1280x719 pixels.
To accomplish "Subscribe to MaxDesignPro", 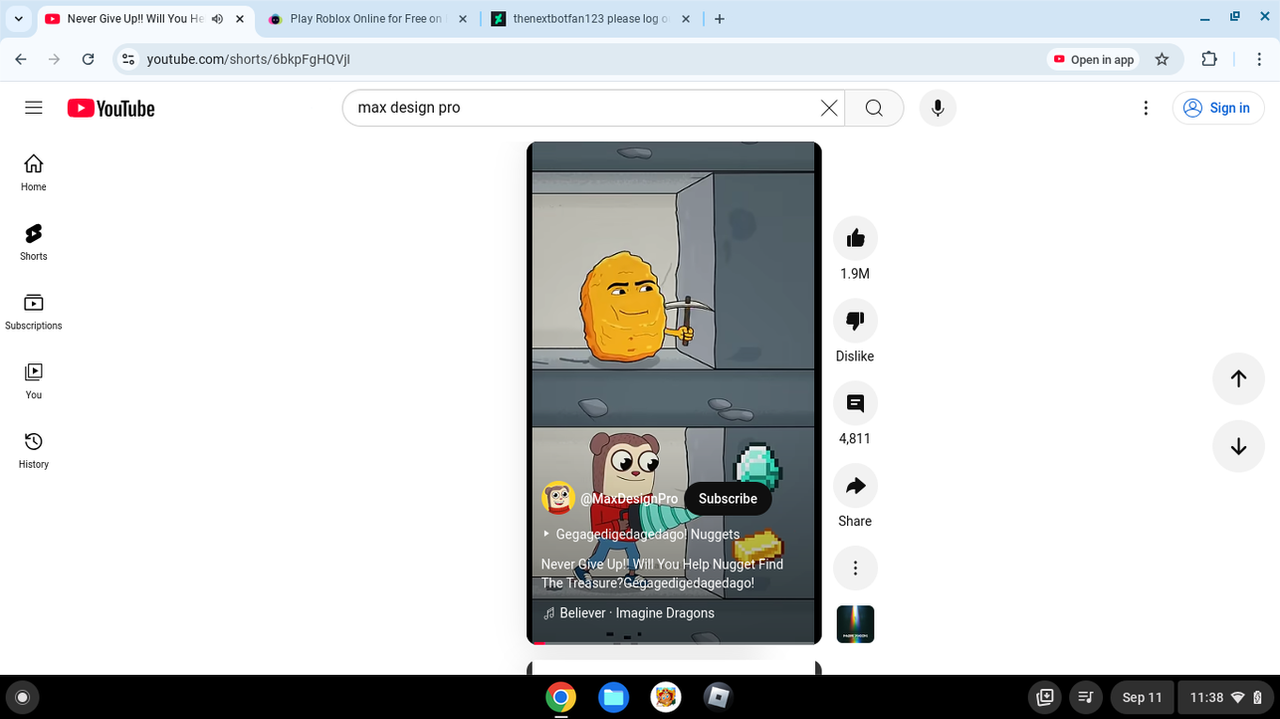I will 728,498.
